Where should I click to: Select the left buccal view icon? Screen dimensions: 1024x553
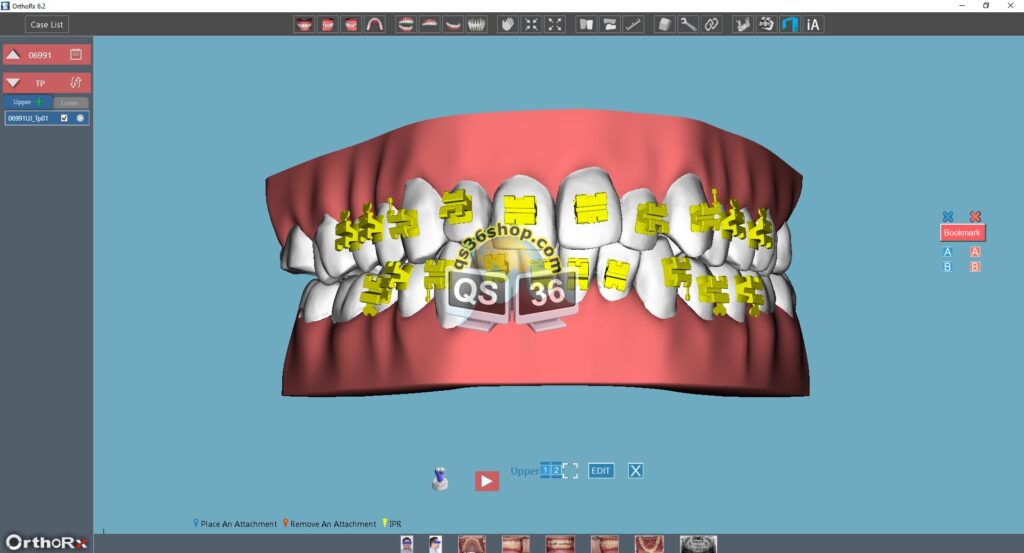pos(351,25)
